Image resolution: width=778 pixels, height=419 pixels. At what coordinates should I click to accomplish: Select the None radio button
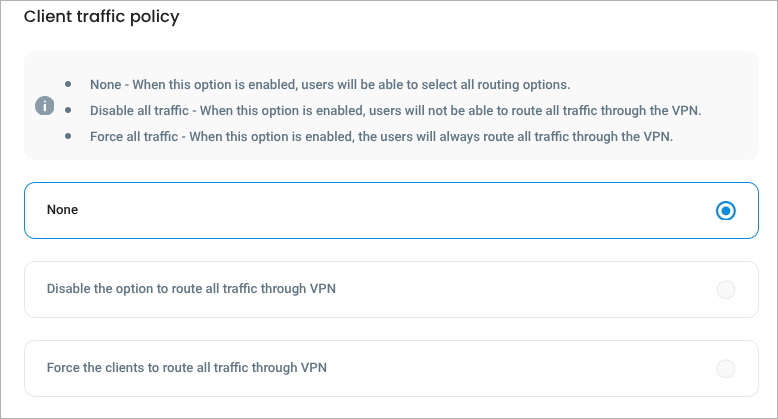click(726, 211)
